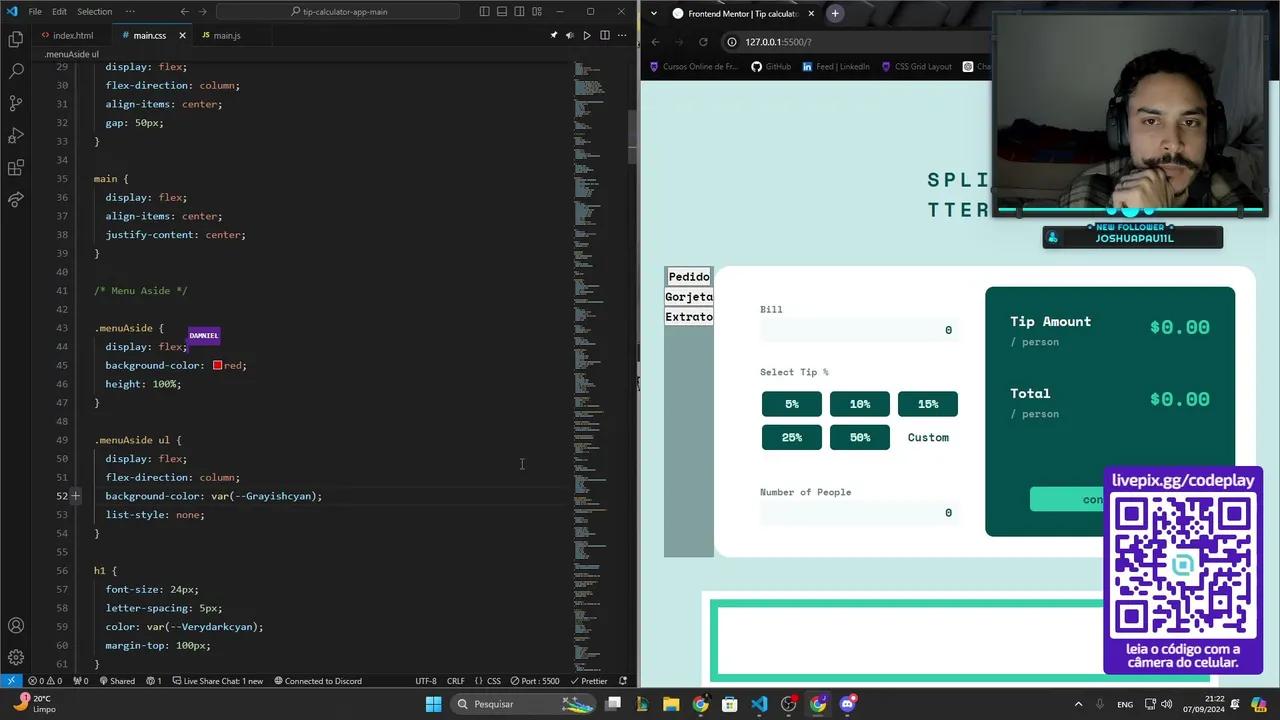Toggle the primary side bar layout button

485,12
